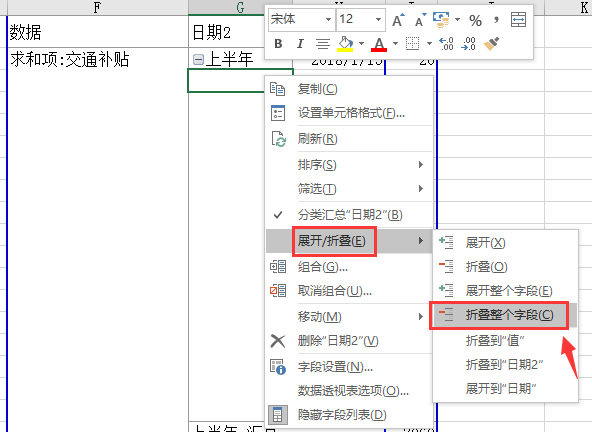The height and width of the screenshot is (432, 592).
Task: Select the 日期2 header cell
Action: (227, 32)
